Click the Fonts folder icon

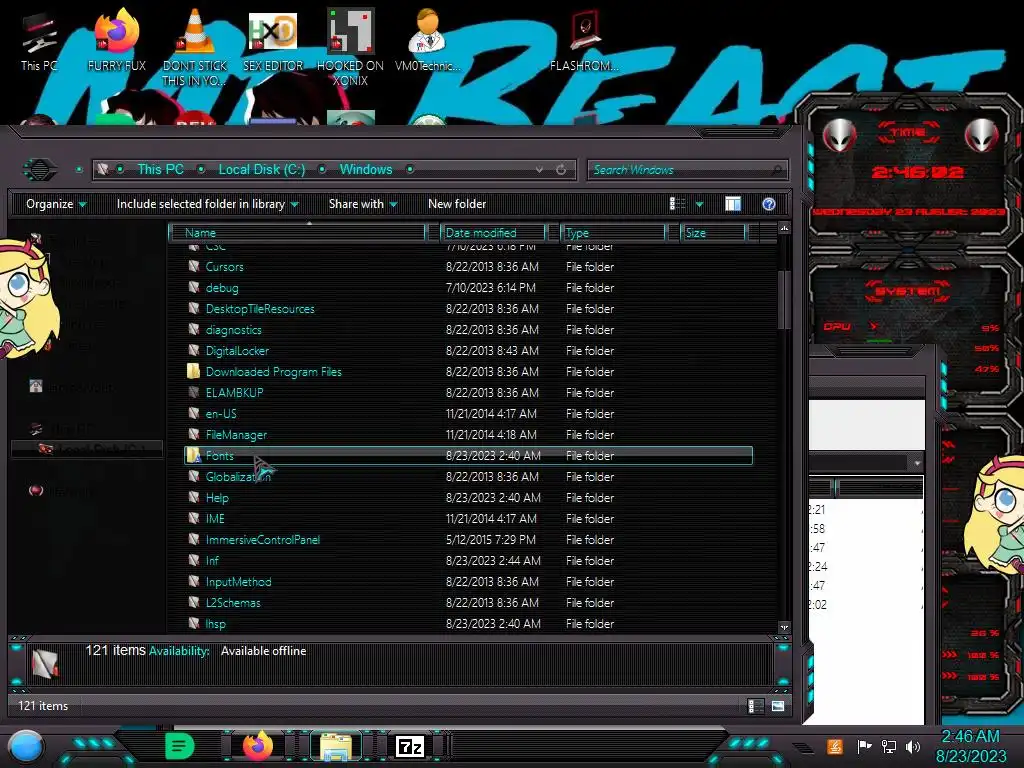(x=193, y=455)
